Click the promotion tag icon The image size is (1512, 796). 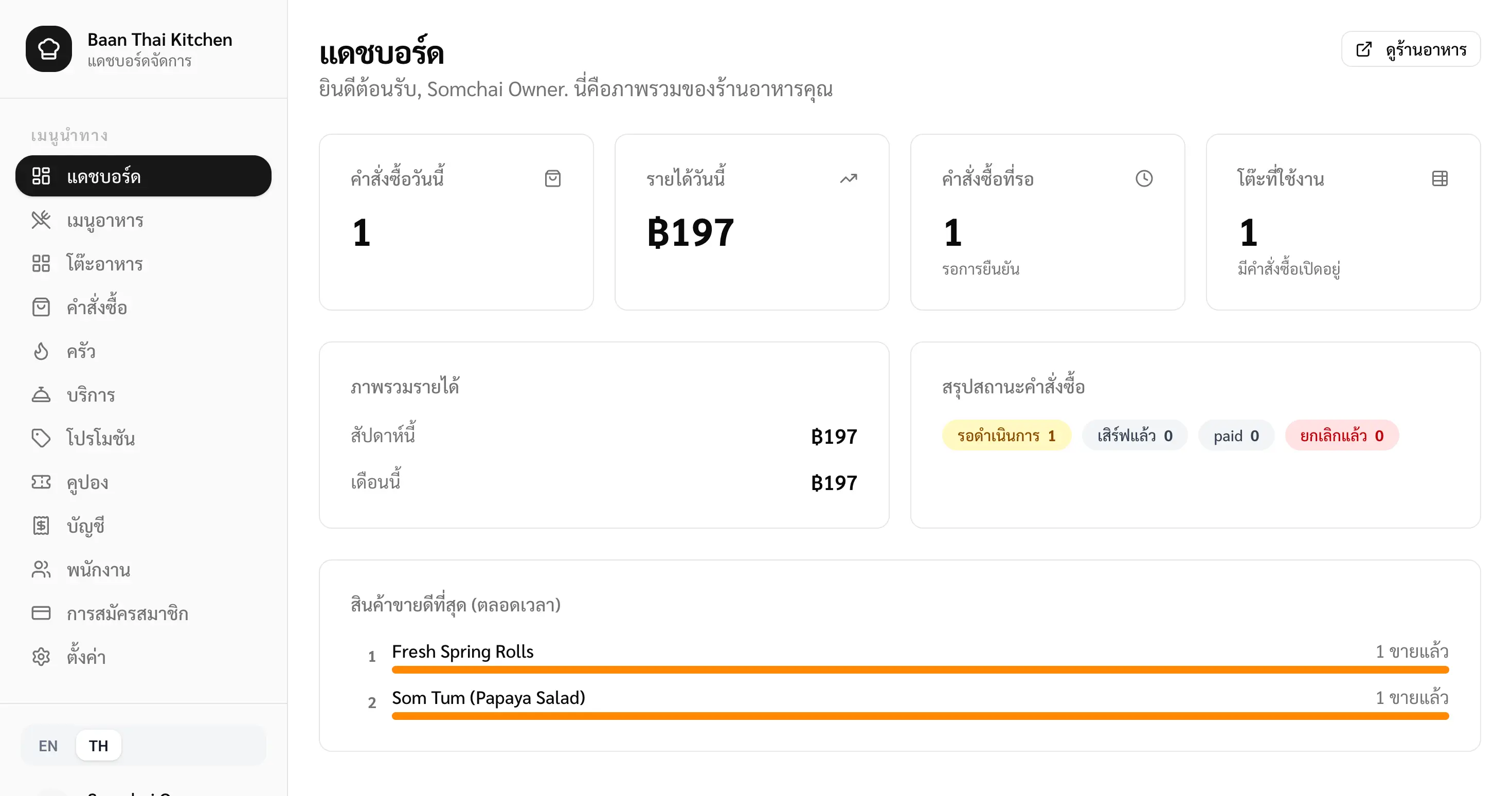pyautogui.click(x=41, y=438)
